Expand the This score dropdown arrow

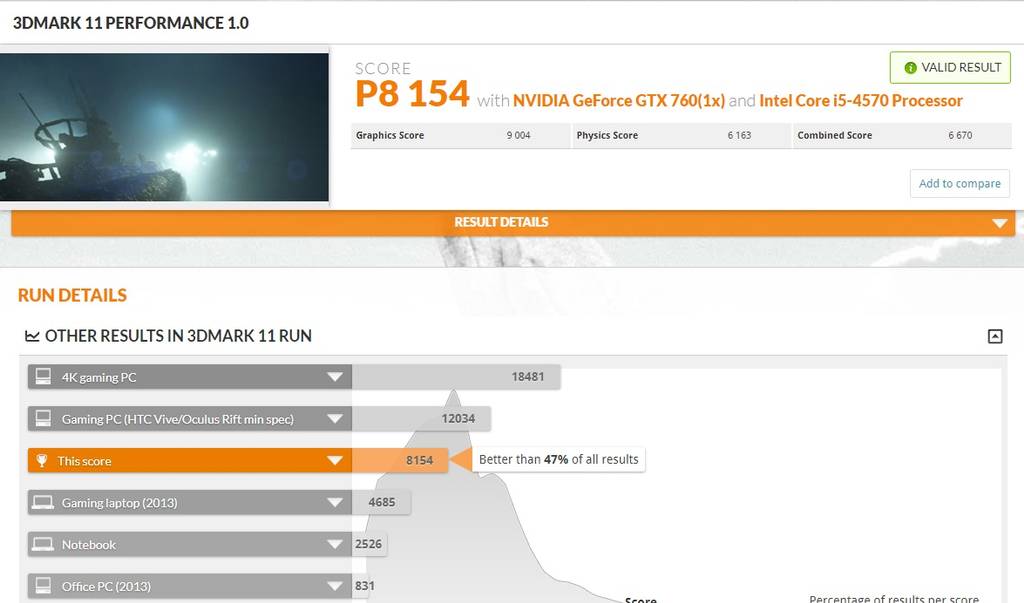coord(334,461)
